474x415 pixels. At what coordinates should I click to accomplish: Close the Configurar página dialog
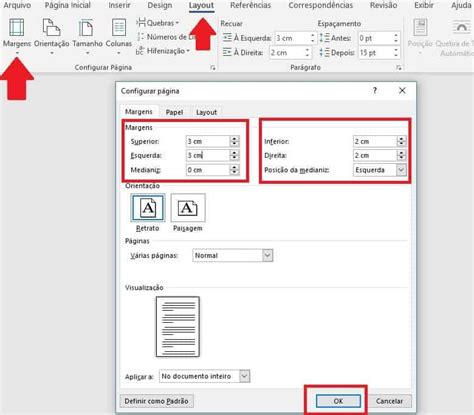402,90
